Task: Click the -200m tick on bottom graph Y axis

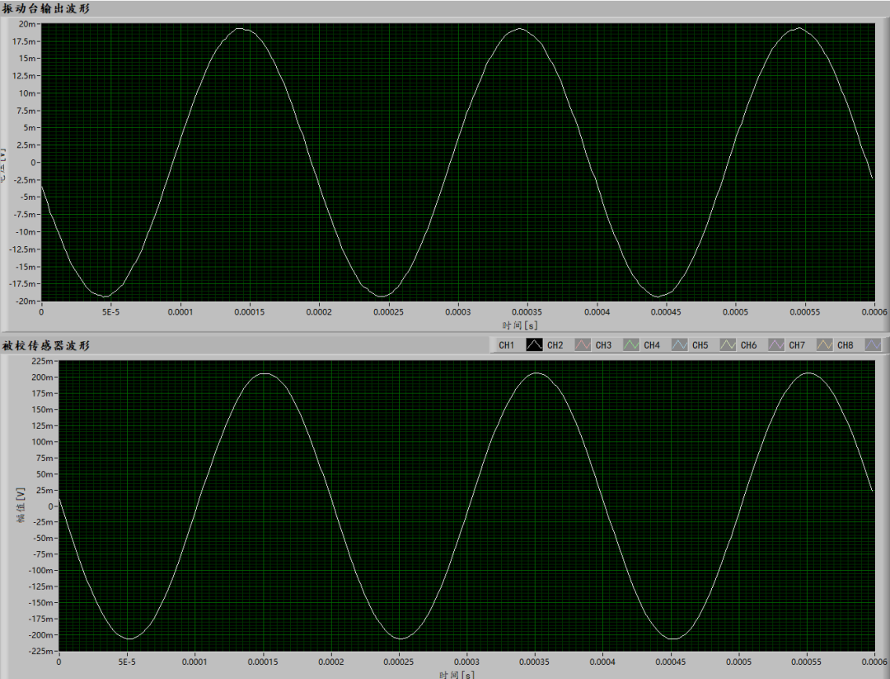Action: point(41,635)
